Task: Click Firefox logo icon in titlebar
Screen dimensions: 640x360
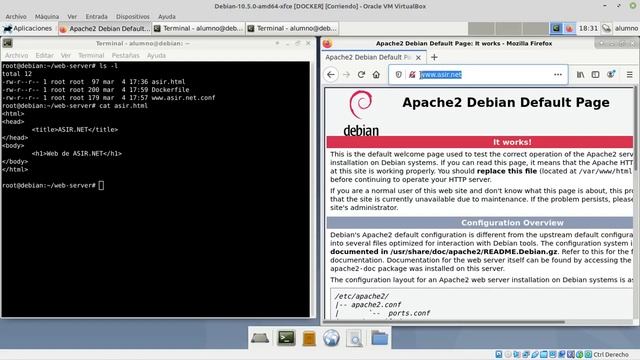Action: [x=327, y=43]
